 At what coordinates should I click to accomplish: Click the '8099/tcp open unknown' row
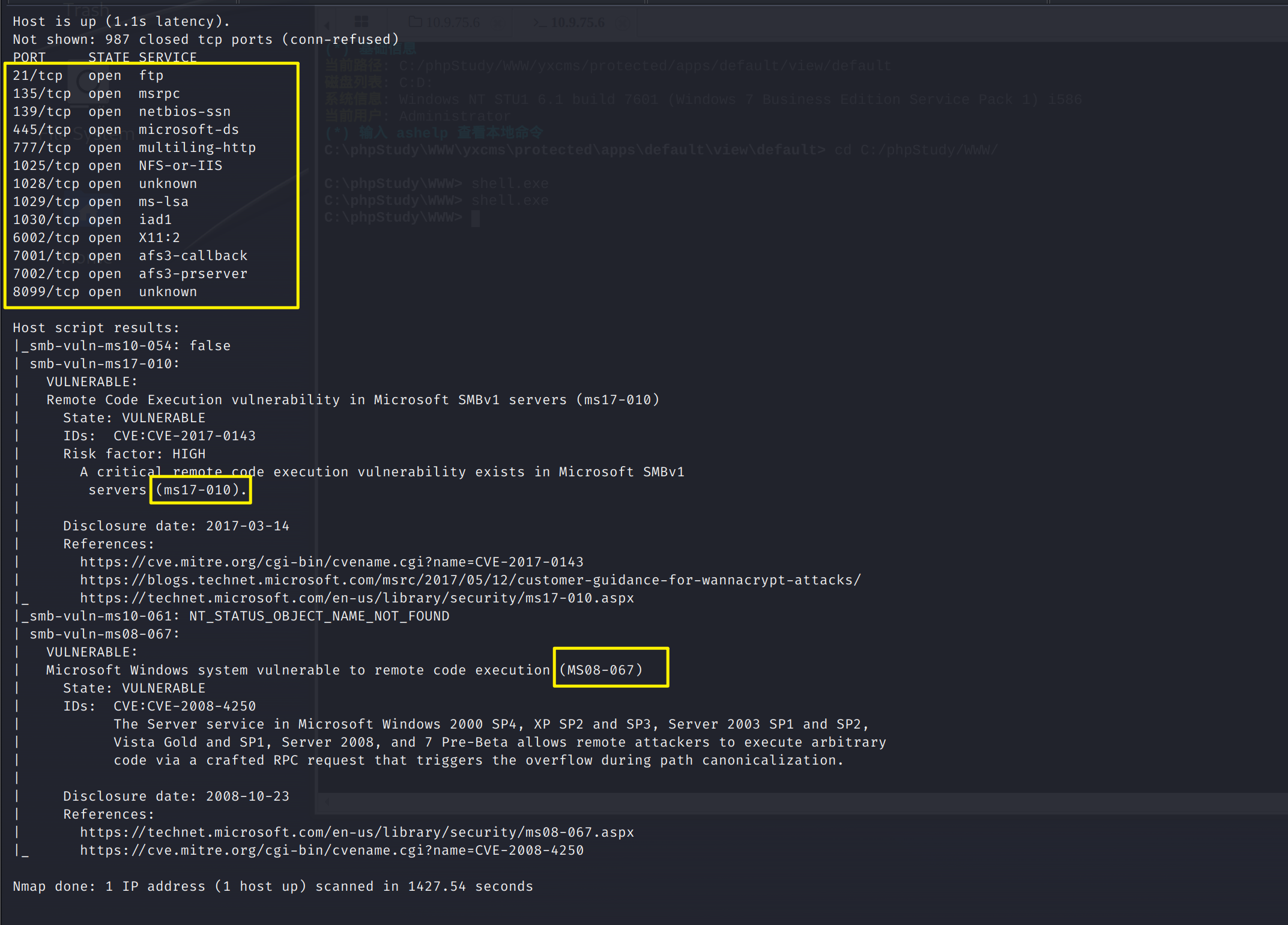tap(105, 292)
